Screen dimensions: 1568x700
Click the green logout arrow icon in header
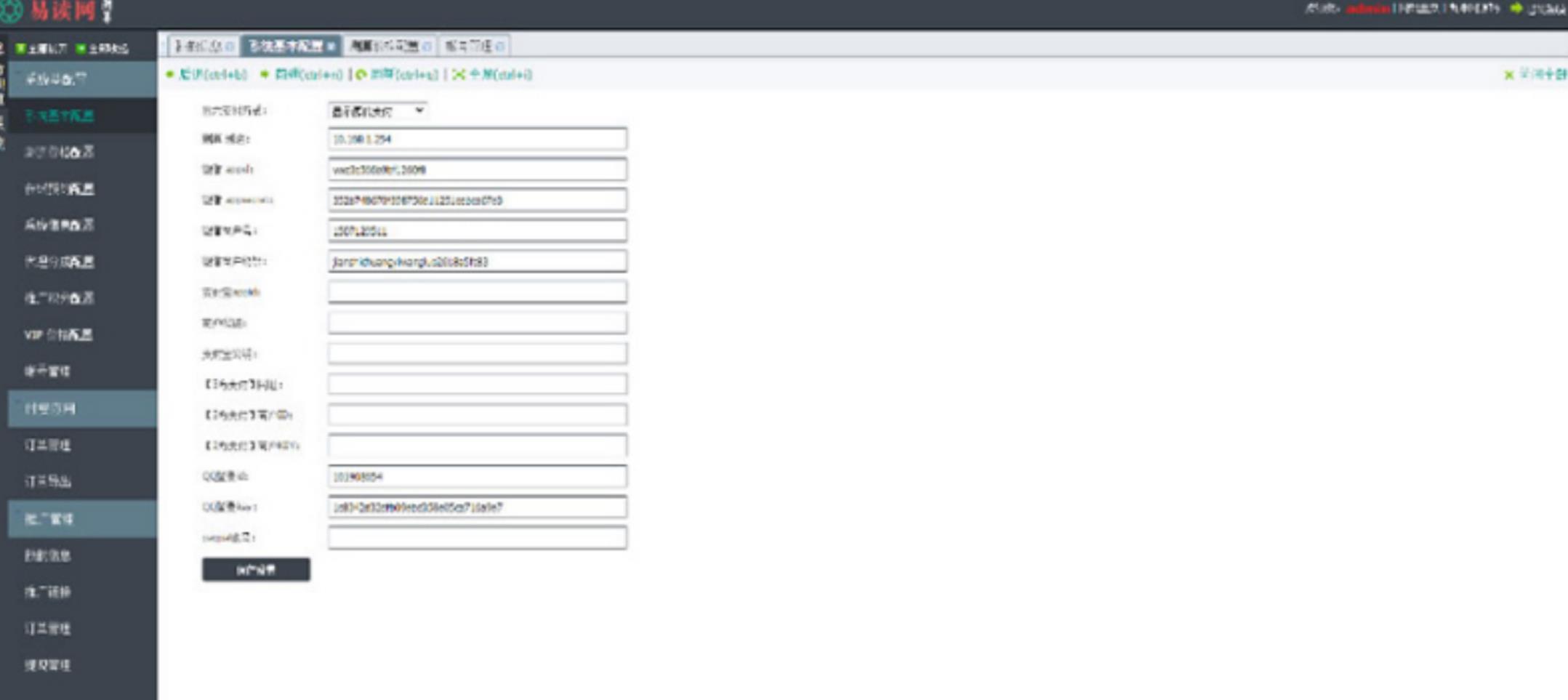click(x=1516, y=8)
